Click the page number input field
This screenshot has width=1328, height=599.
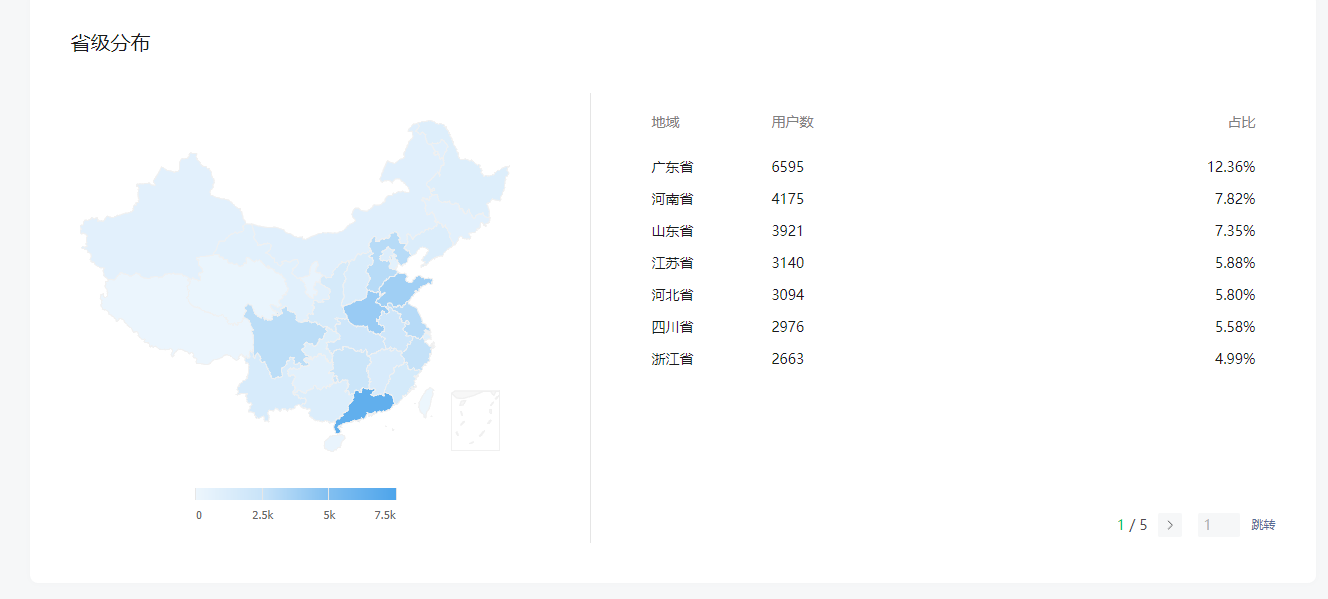(1219, 525)
